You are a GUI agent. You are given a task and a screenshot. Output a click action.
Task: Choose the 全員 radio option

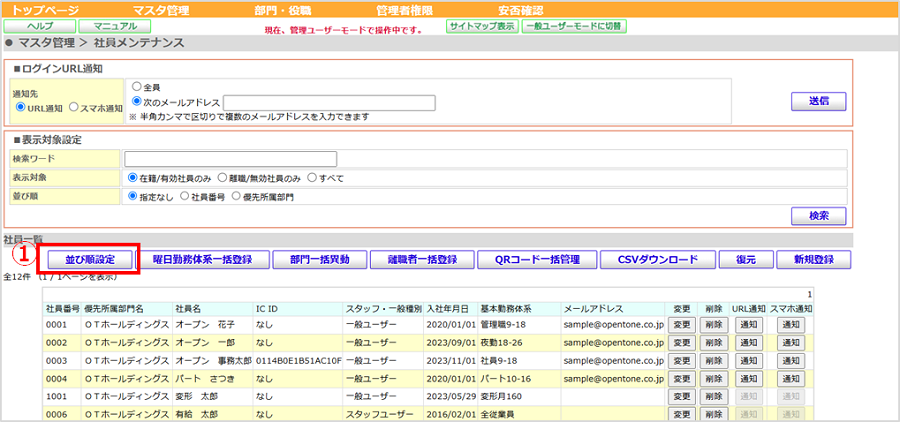136,87
